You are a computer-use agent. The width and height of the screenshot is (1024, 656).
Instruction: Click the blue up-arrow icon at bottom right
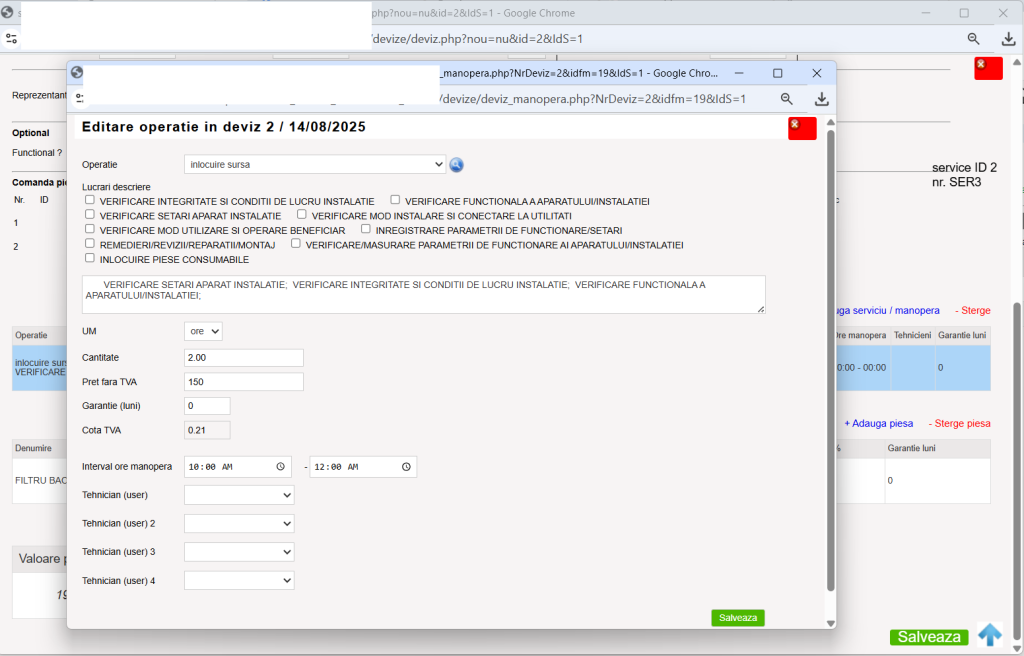point(989,634)
